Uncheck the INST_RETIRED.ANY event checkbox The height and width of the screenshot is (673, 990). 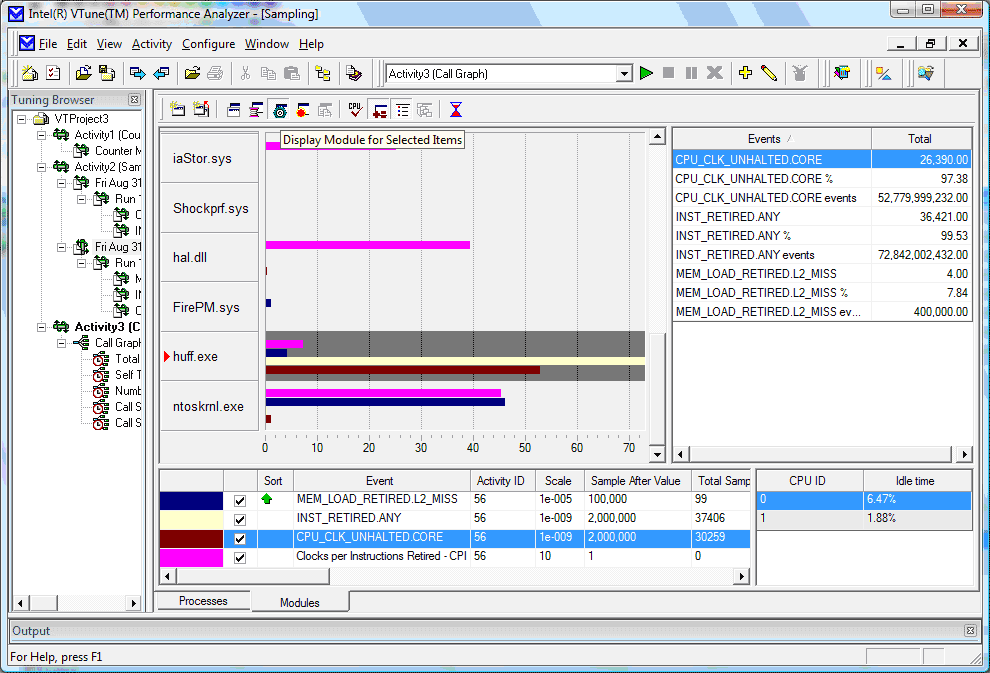click(239, 519)
